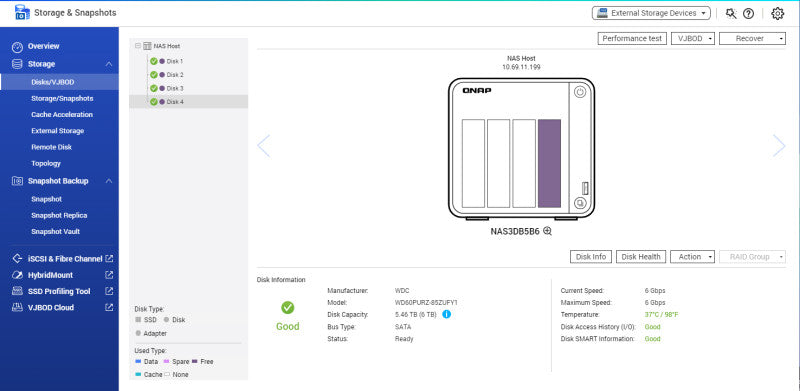Collapse the Snapshot Backup section chevron

pyautogui.click(x=109, y=181)
